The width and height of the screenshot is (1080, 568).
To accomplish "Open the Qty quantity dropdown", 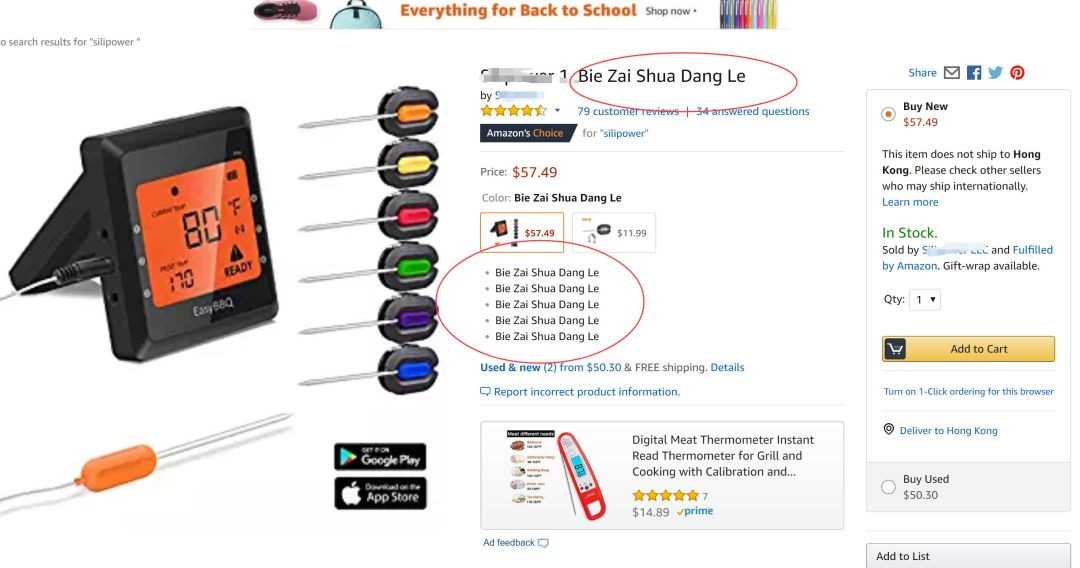I will coord(924,299).
